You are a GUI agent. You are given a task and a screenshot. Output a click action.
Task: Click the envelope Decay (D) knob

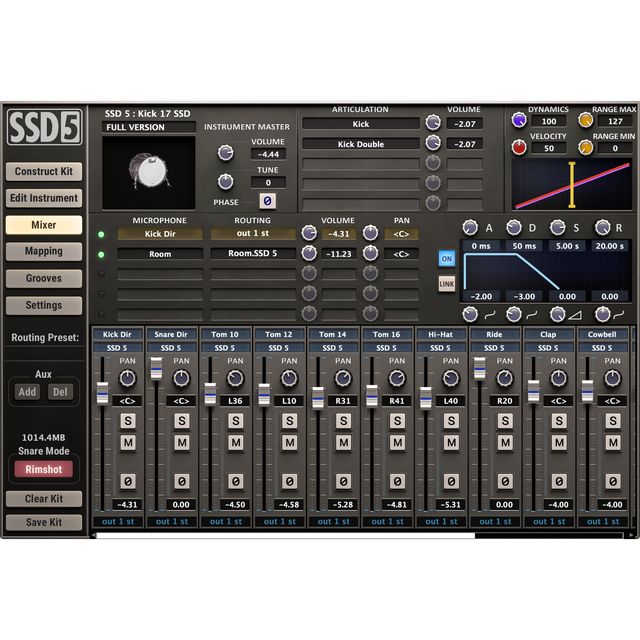click(513, 228)
